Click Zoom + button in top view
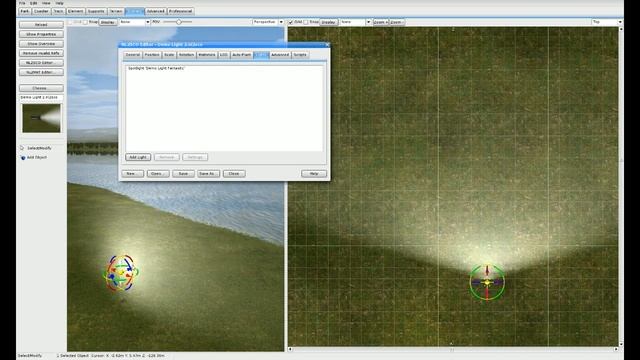 pos(380,22)
